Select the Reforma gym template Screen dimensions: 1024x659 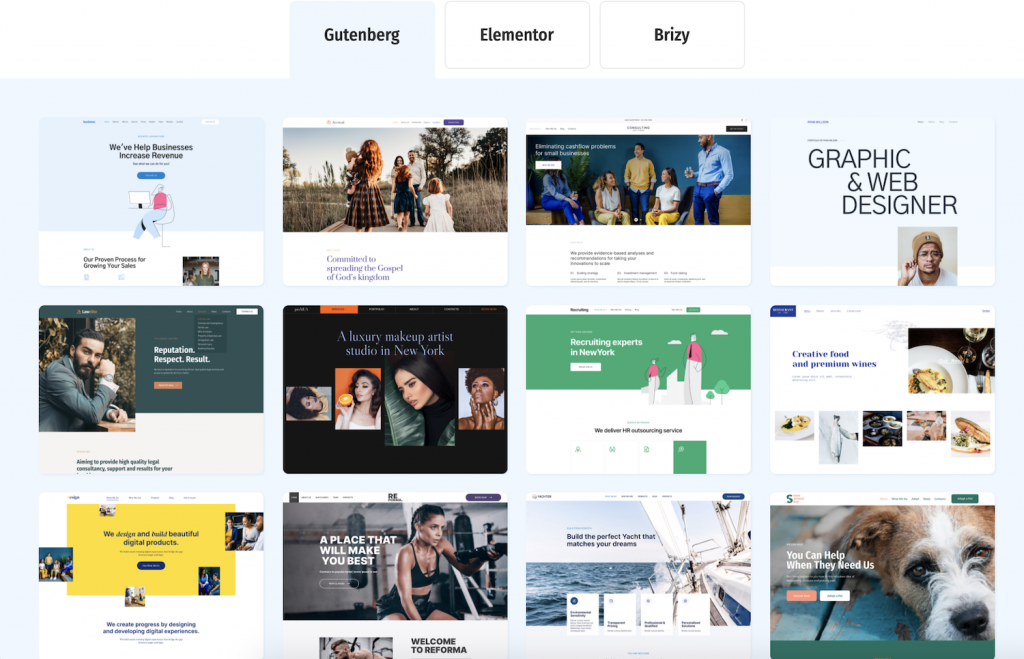[x=395, y=575]
